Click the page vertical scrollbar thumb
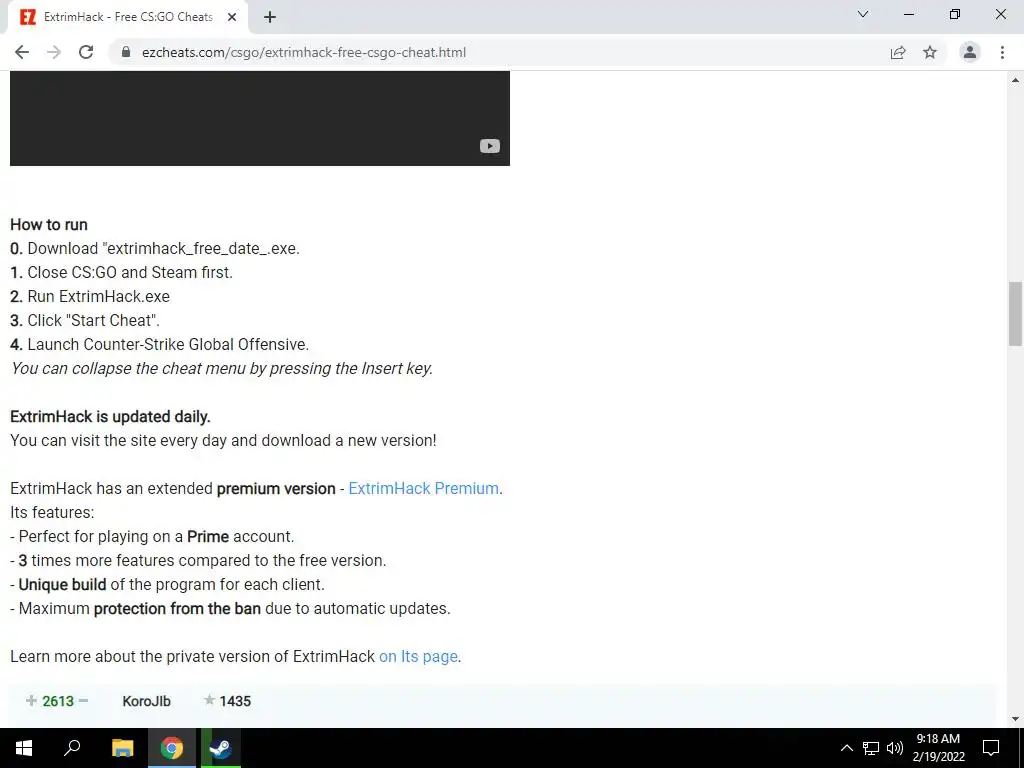 pyautogui.click(x=1015, y=313)
